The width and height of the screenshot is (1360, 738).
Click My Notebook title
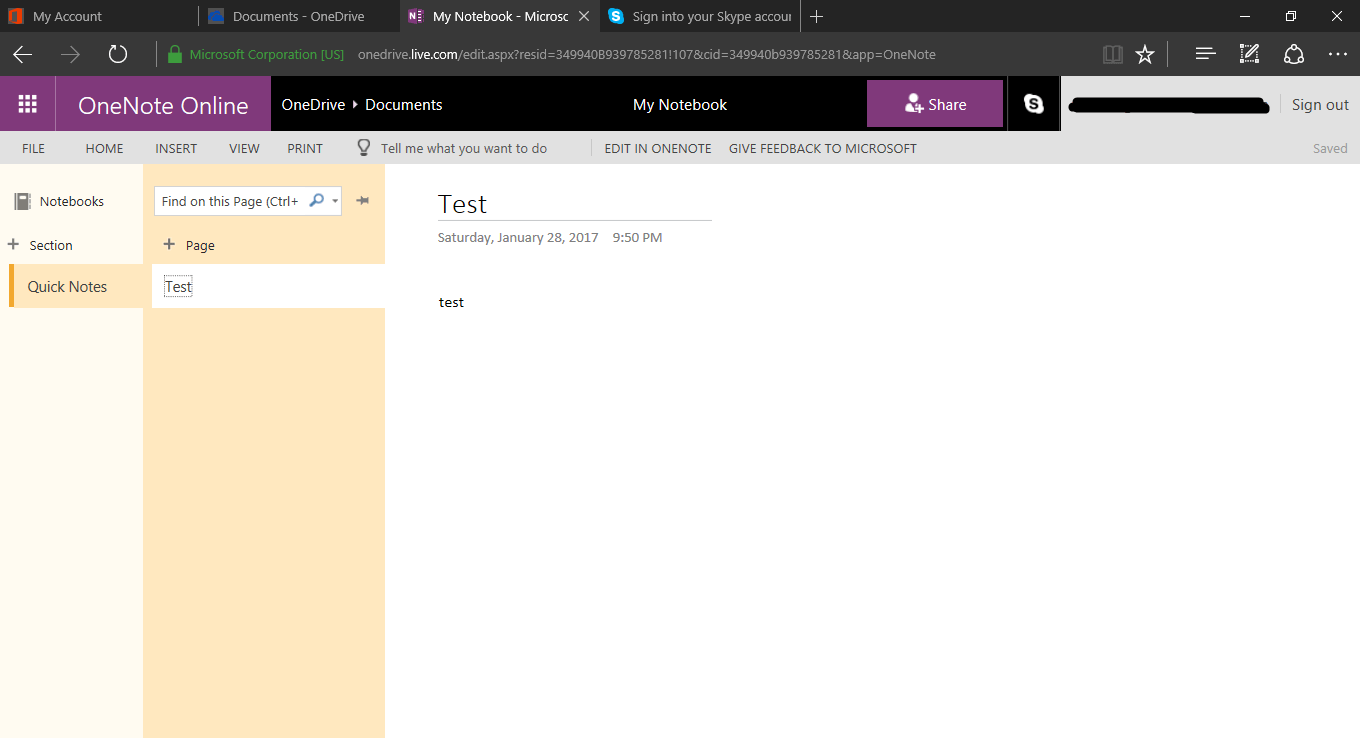point(680,104)
